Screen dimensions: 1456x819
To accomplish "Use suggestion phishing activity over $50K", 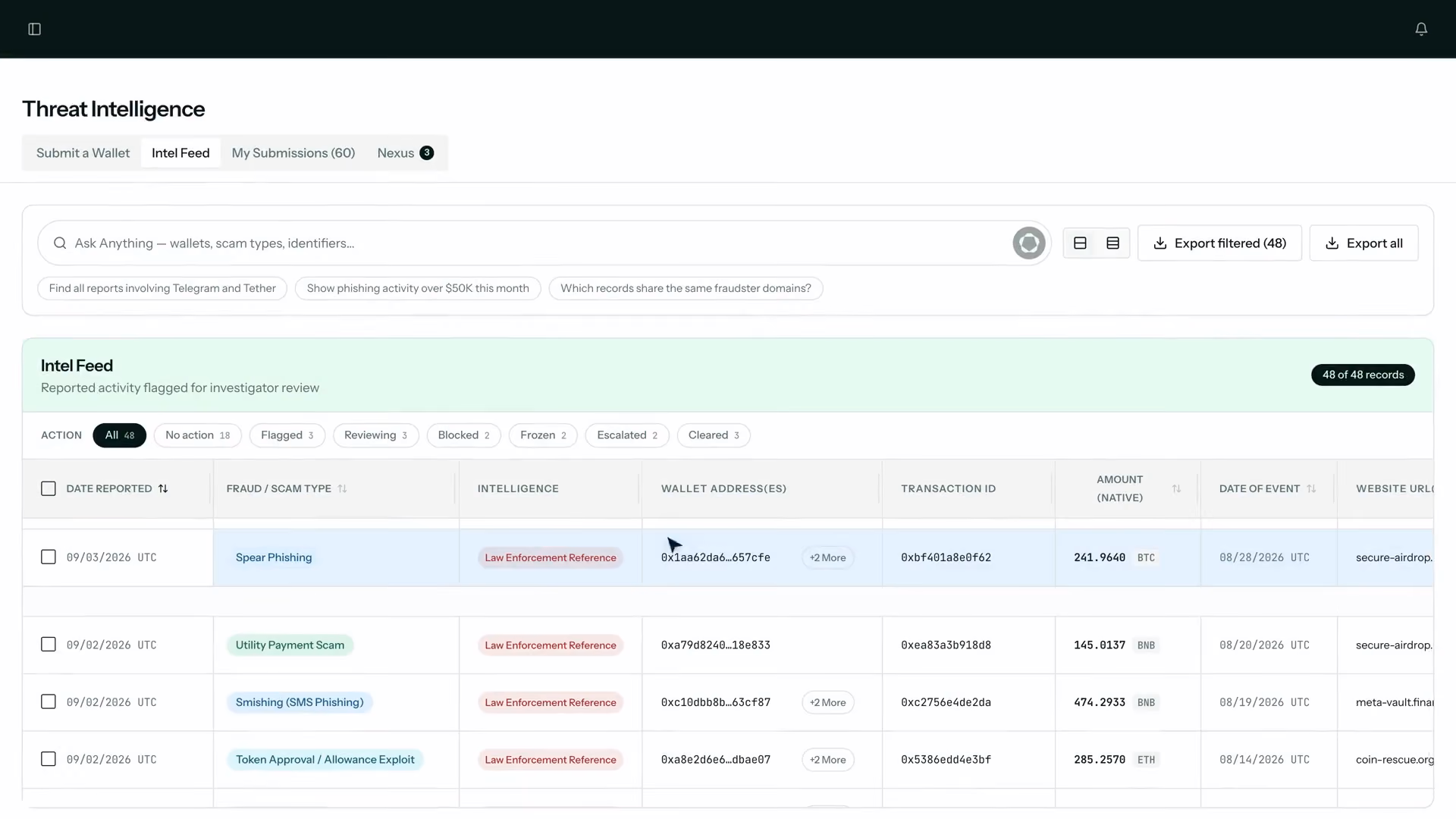I will (418, 289).
